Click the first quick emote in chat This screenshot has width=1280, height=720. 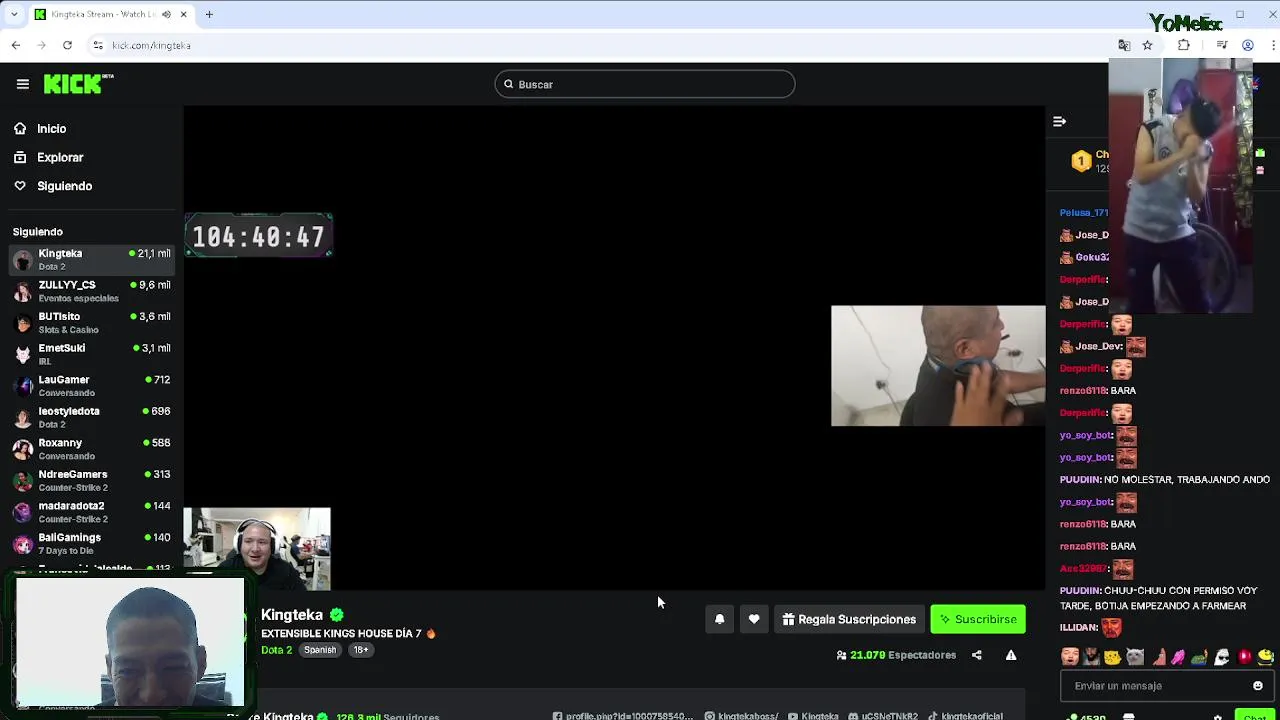[x=1070, y=657]
